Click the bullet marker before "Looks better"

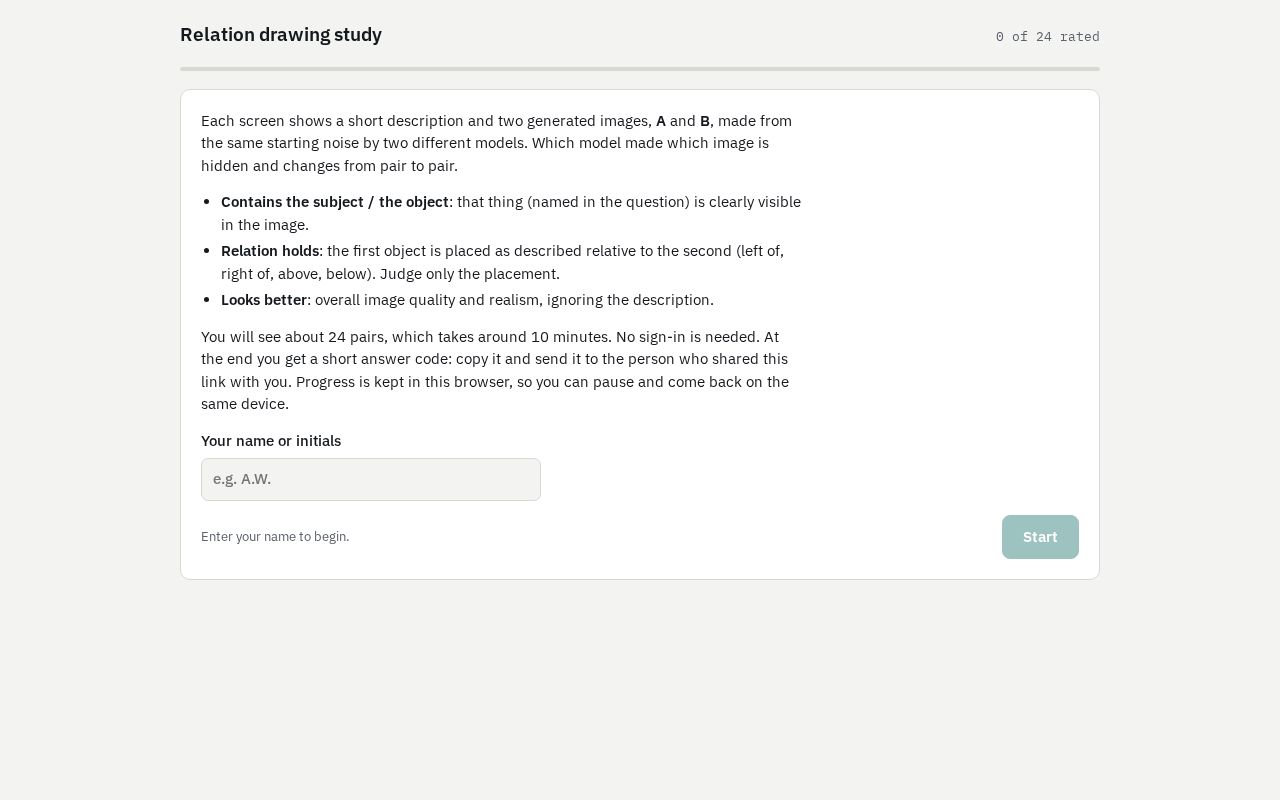[206, 300]
